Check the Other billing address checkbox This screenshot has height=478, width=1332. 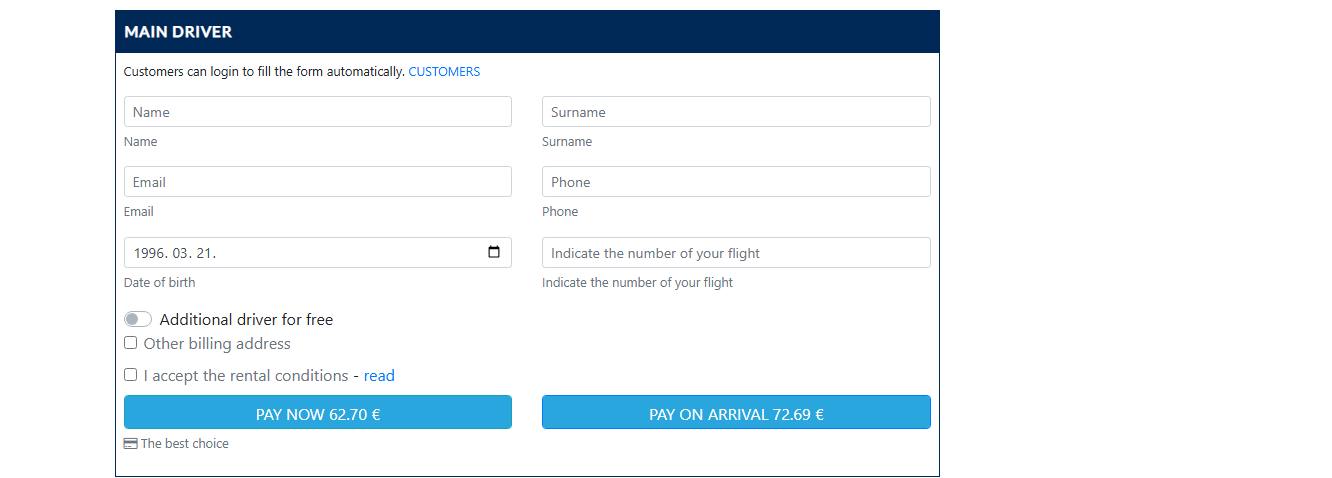coord(131,343)
